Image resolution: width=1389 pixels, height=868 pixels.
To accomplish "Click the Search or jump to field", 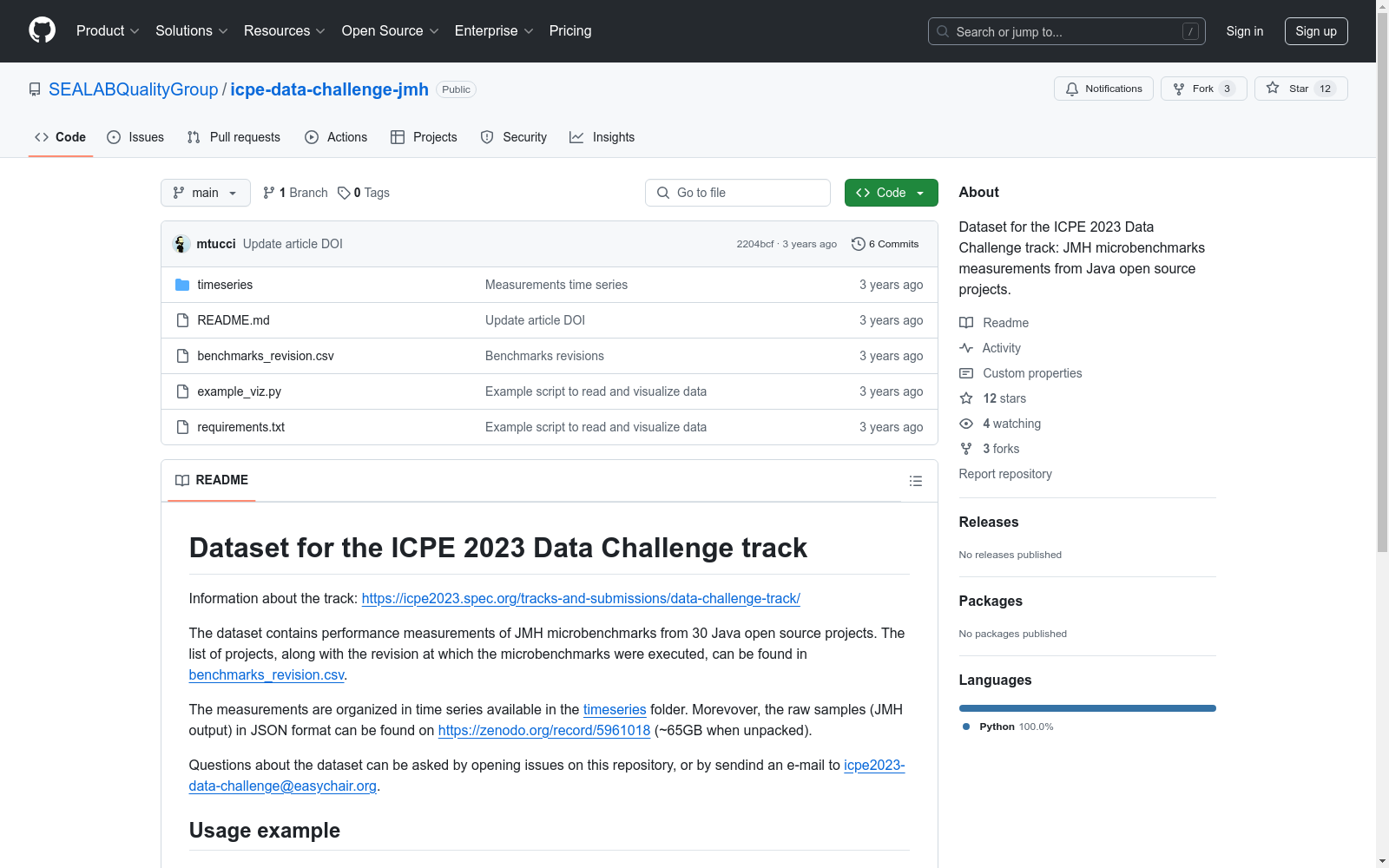I will coord(1067,31).
